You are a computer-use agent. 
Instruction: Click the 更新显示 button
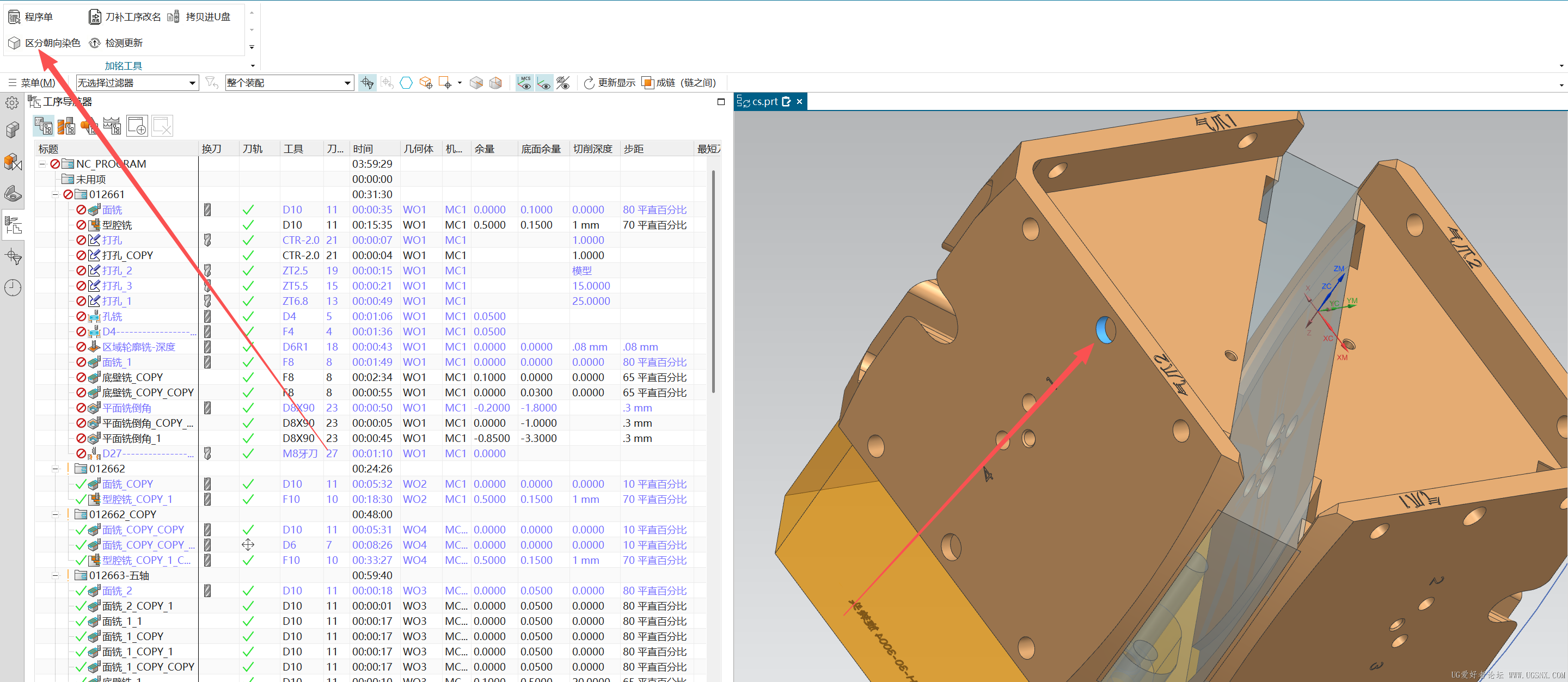tap(609, 83)
